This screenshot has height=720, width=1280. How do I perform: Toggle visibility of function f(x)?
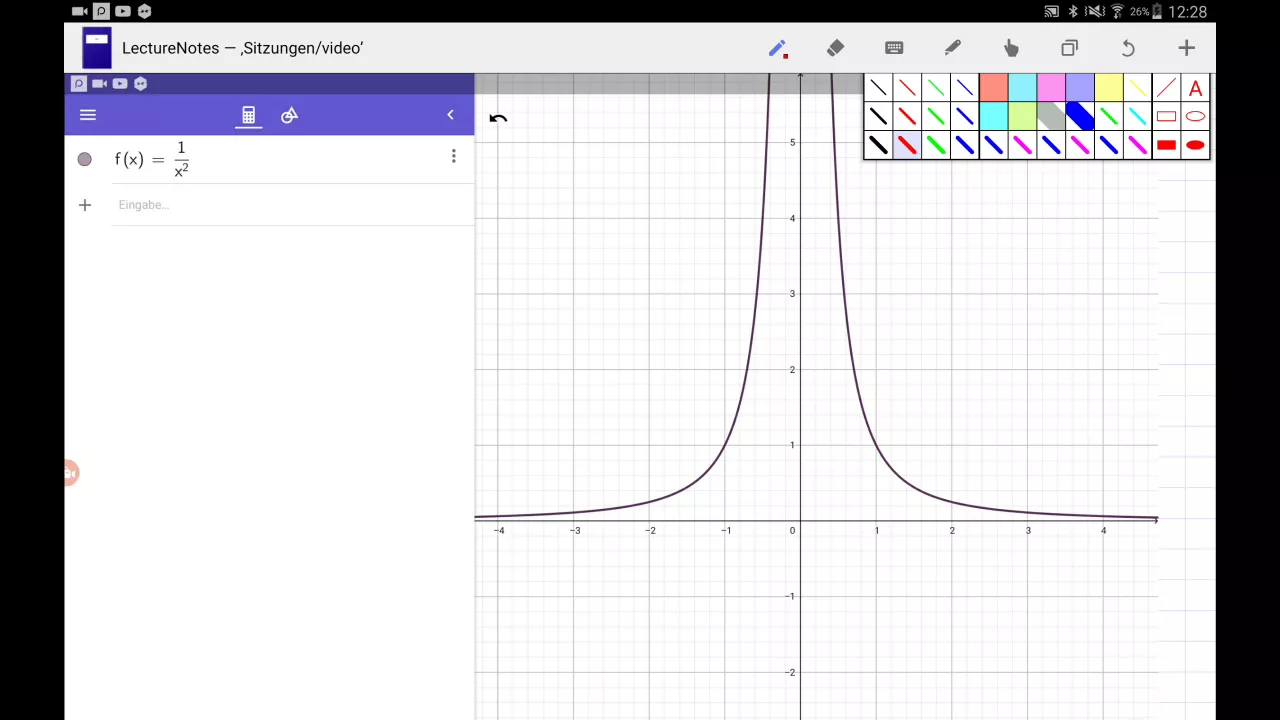click(84, 159)
